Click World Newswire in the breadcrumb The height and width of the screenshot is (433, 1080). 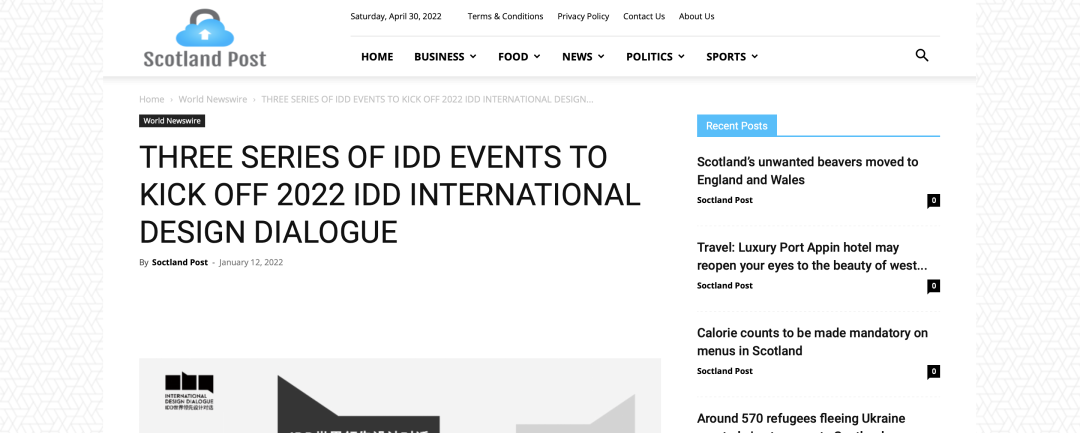213,99
